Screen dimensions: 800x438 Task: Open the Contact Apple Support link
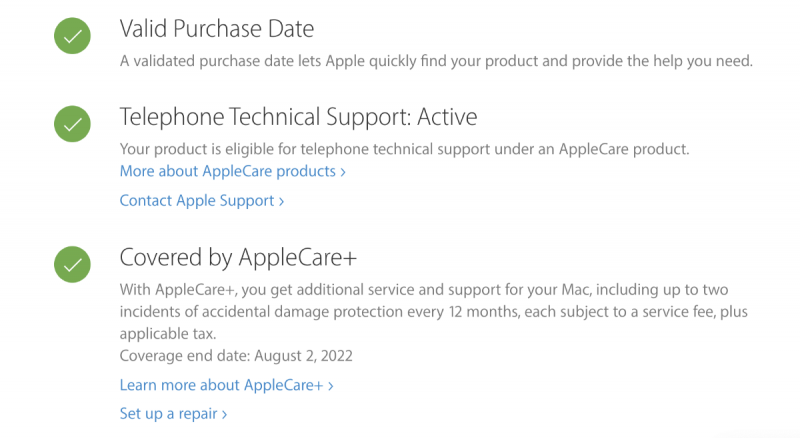tap(196, 200)
